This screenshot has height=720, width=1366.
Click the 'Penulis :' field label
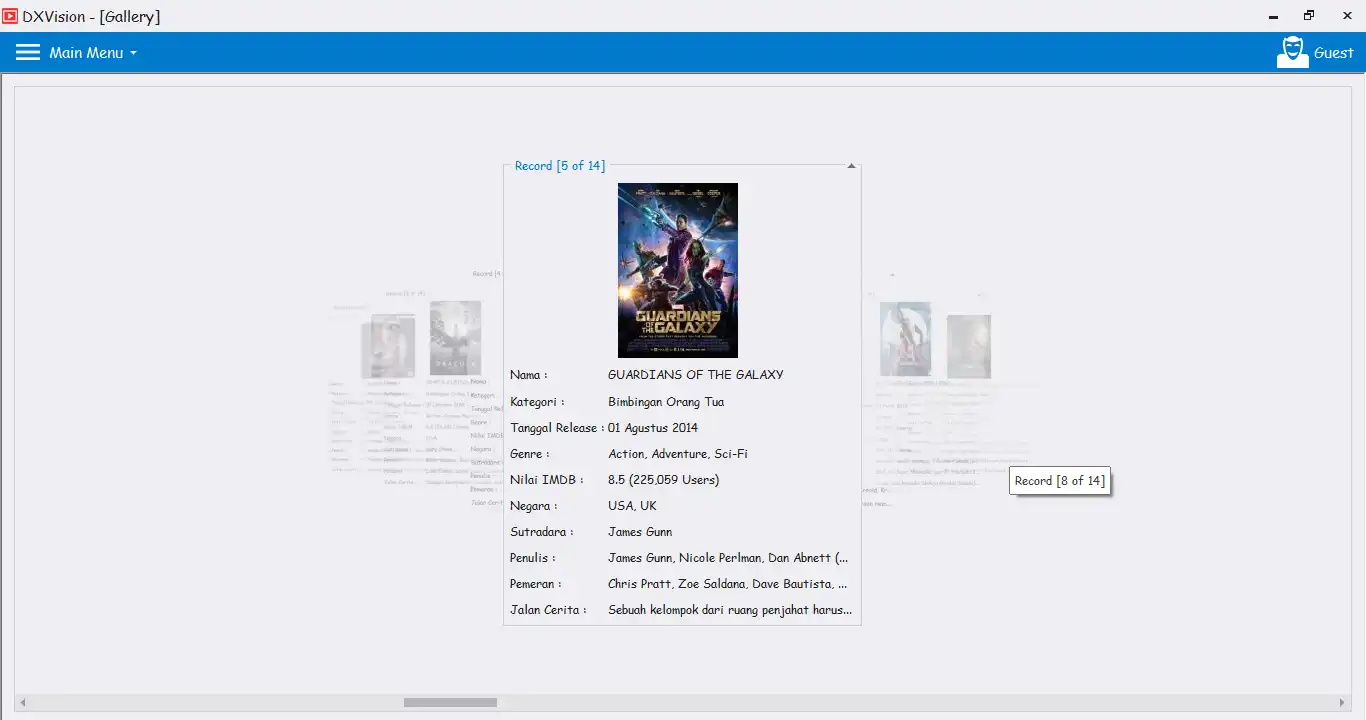[533, 558]
